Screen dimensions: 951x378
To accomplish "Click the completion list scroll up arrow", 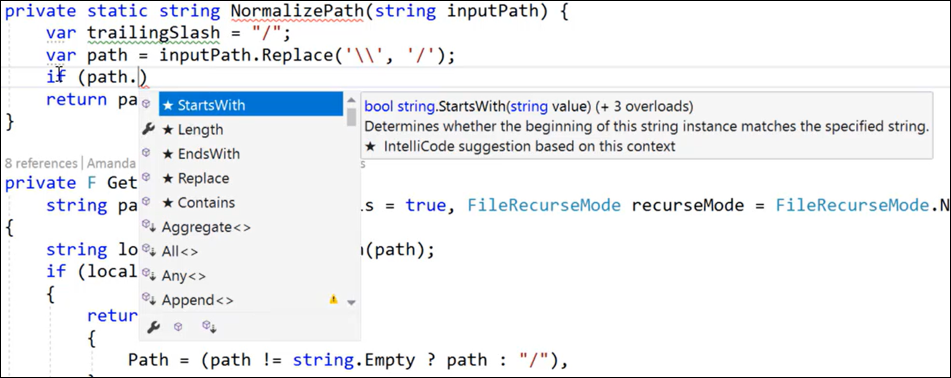I will pyautogui.click(x=351, y=101).
